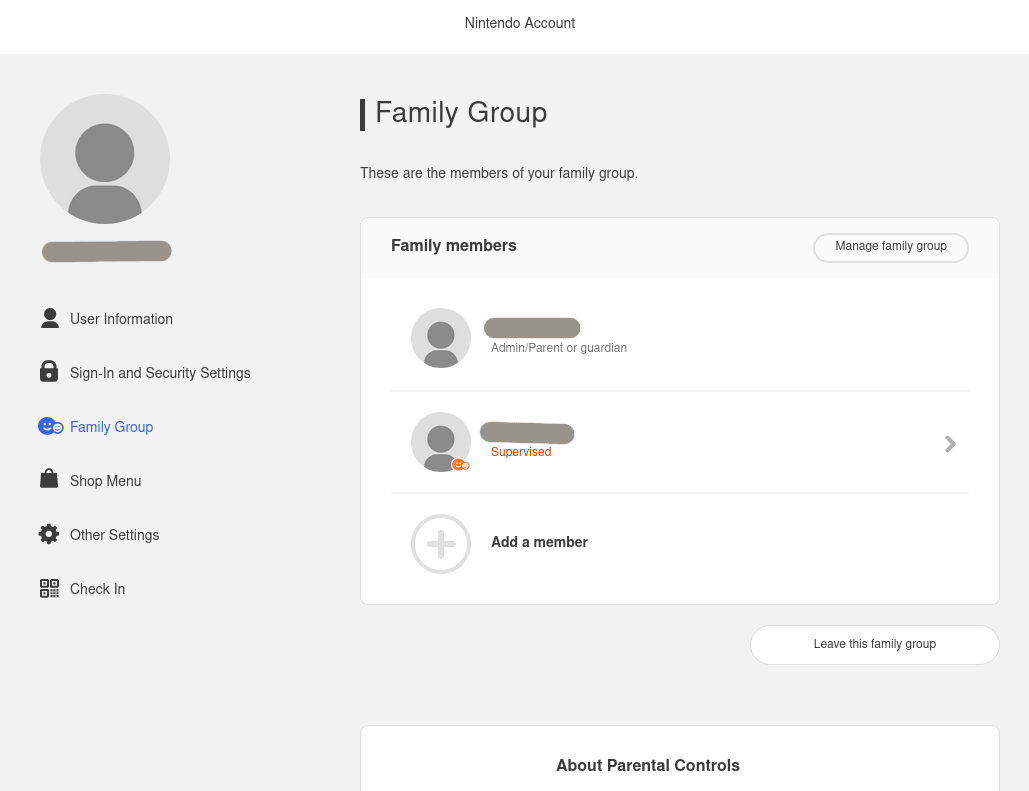
Task: Click the Add a member plus icon
Action: 441,544
